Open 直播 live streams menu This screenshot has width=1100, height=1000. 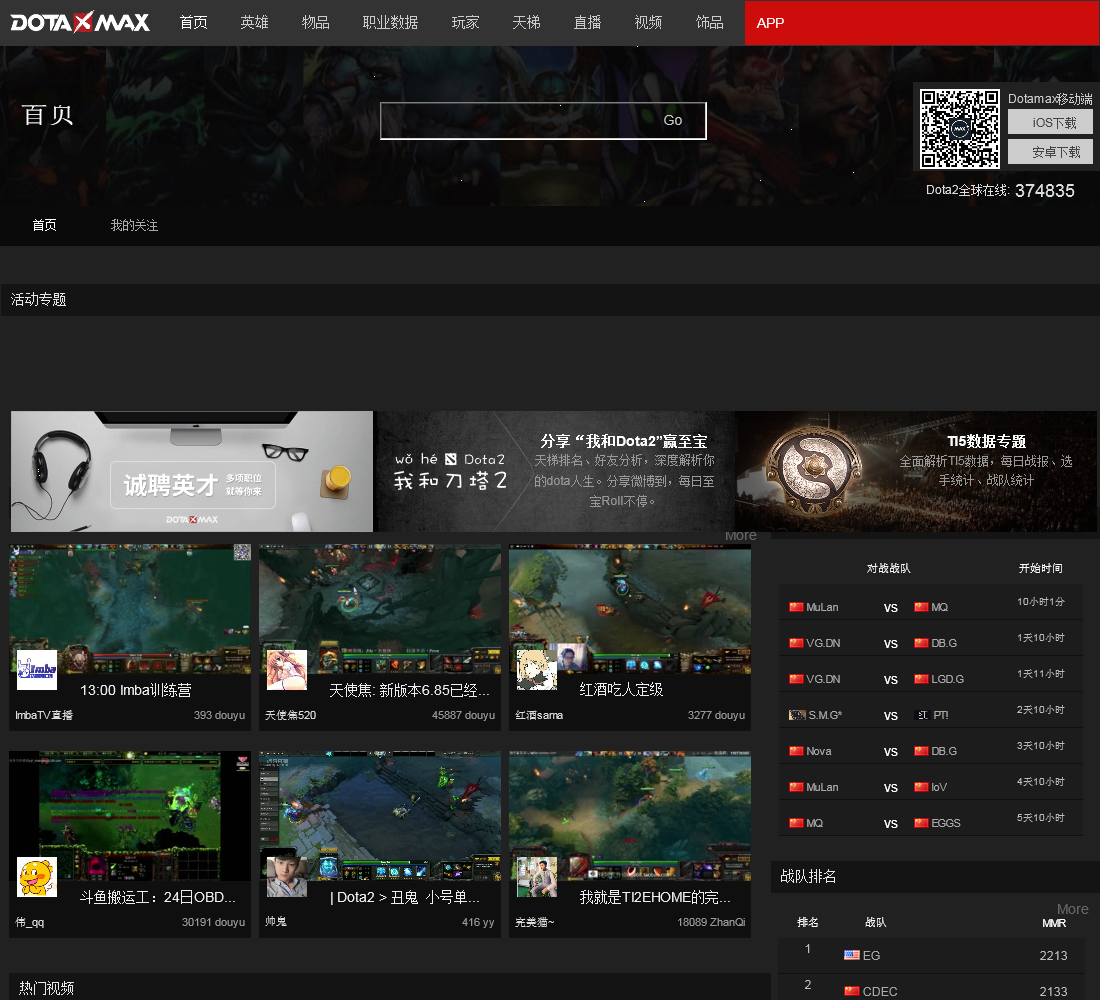coord(587,22)
